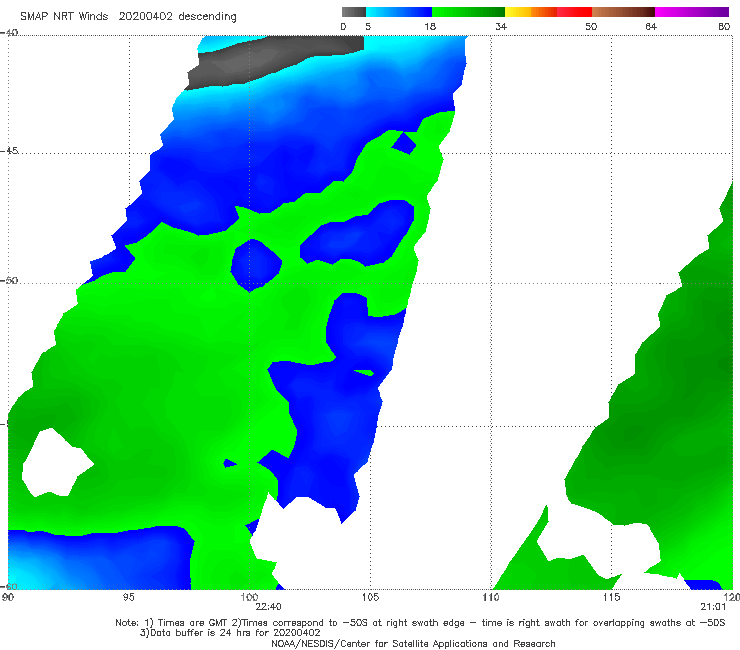Click the white data gap near 92E
Screen dimensions: 740x650
(56, 463)
